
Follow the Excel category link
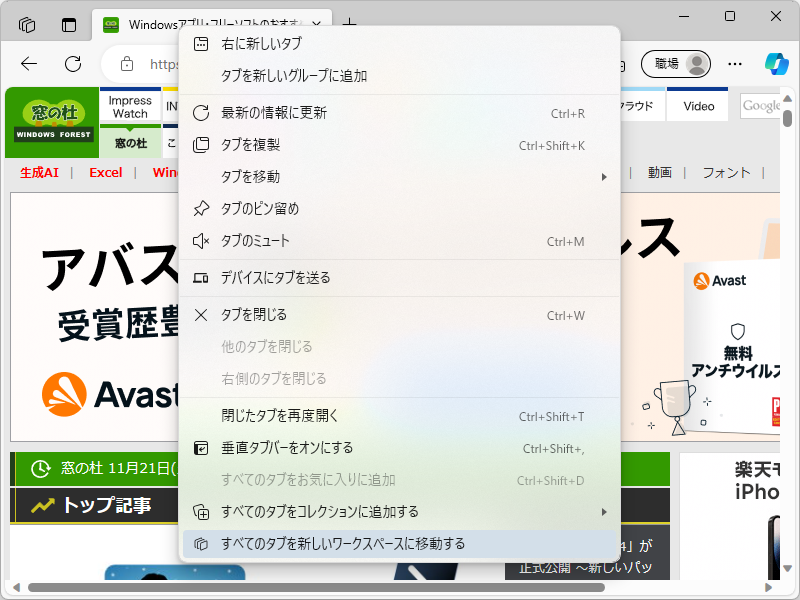coord(106,172)
